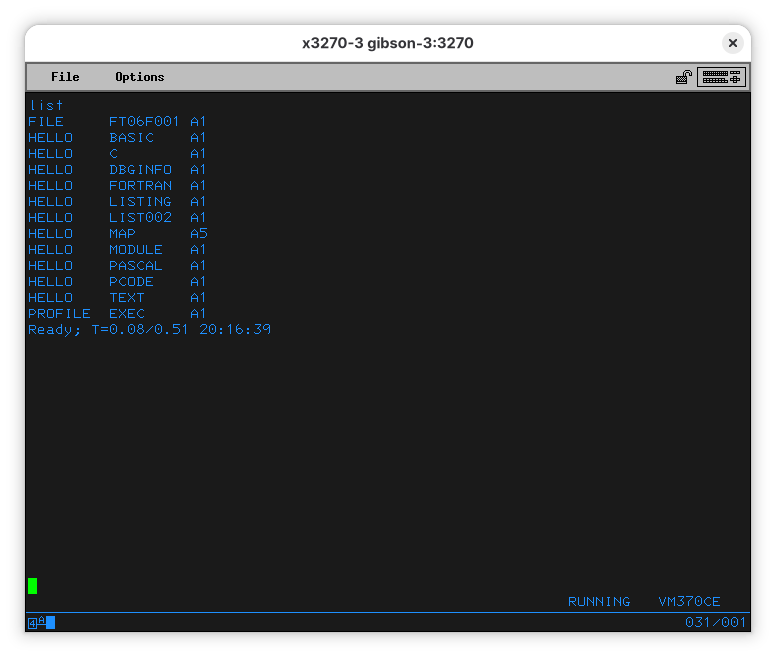776x657 pixels.
Task: Click the unlocked padlock security icon
Action: tap(684, 77)
